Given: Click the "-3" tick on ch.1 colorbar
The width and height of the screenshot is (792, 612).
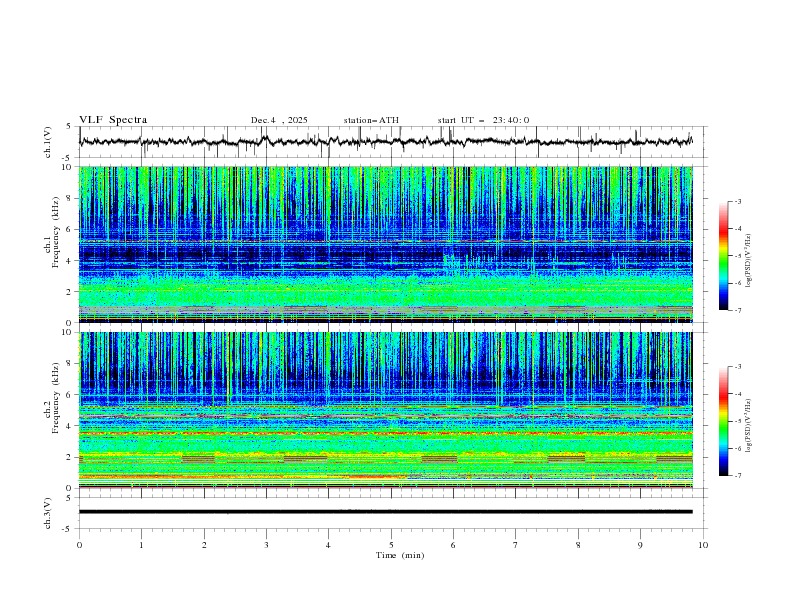Looking at the screenshot, I should pos(738,201).
